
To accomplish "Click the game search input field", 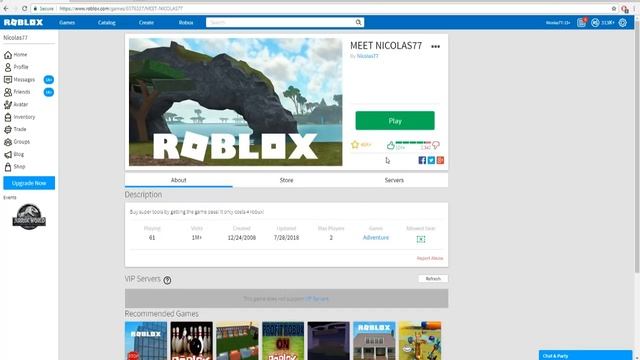I will click(280, 22).
